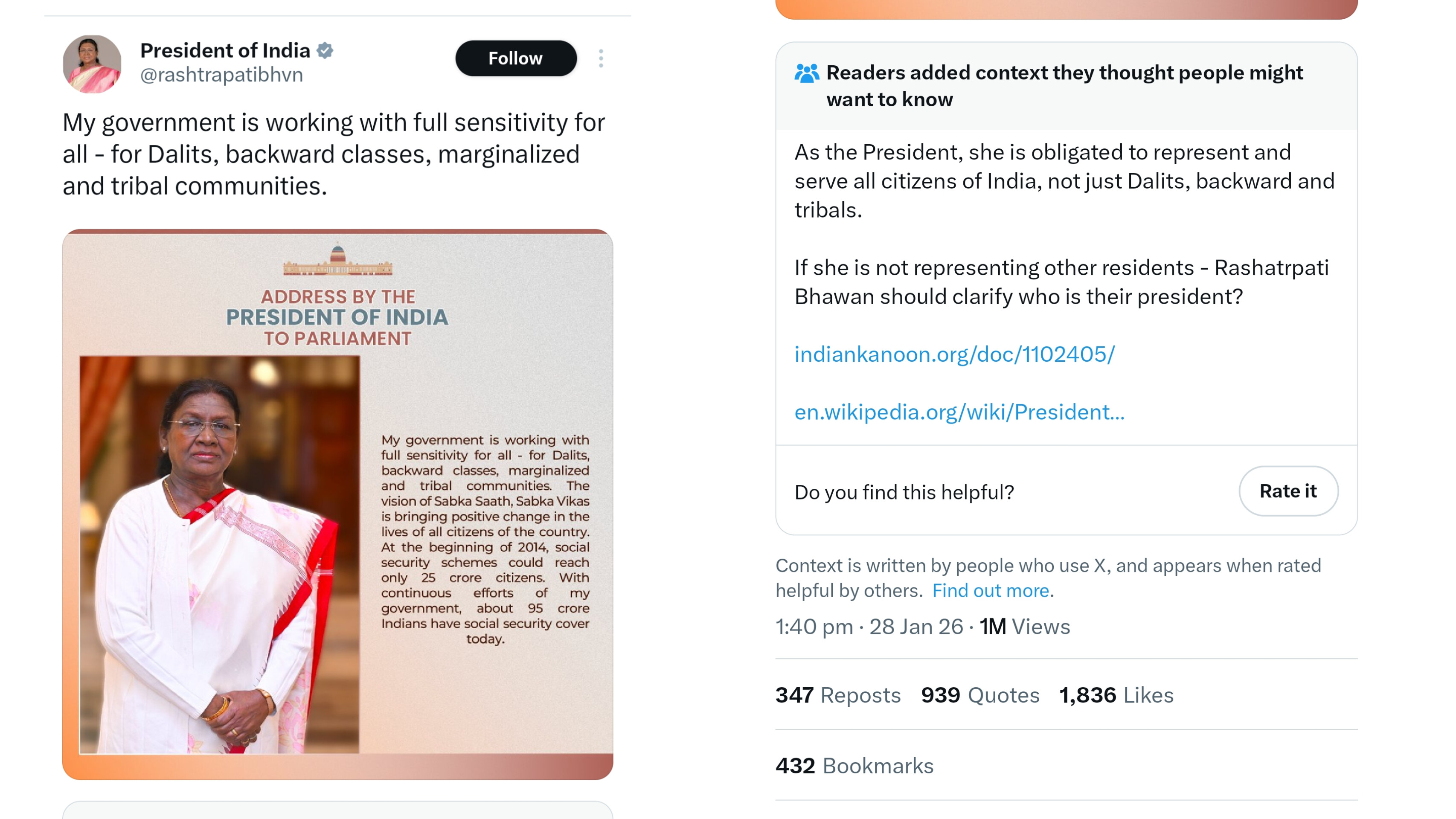Click the 1M Views count
This screenshot has height=819, width=1456.
[x=1024, y=627]
